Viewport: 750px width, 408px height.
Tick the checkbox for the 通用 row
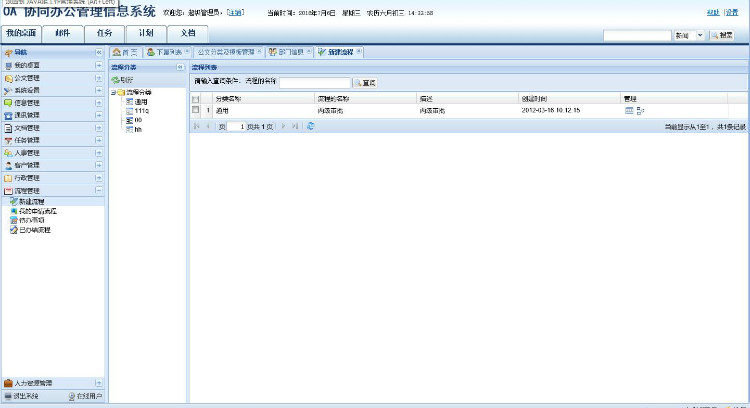196,110
